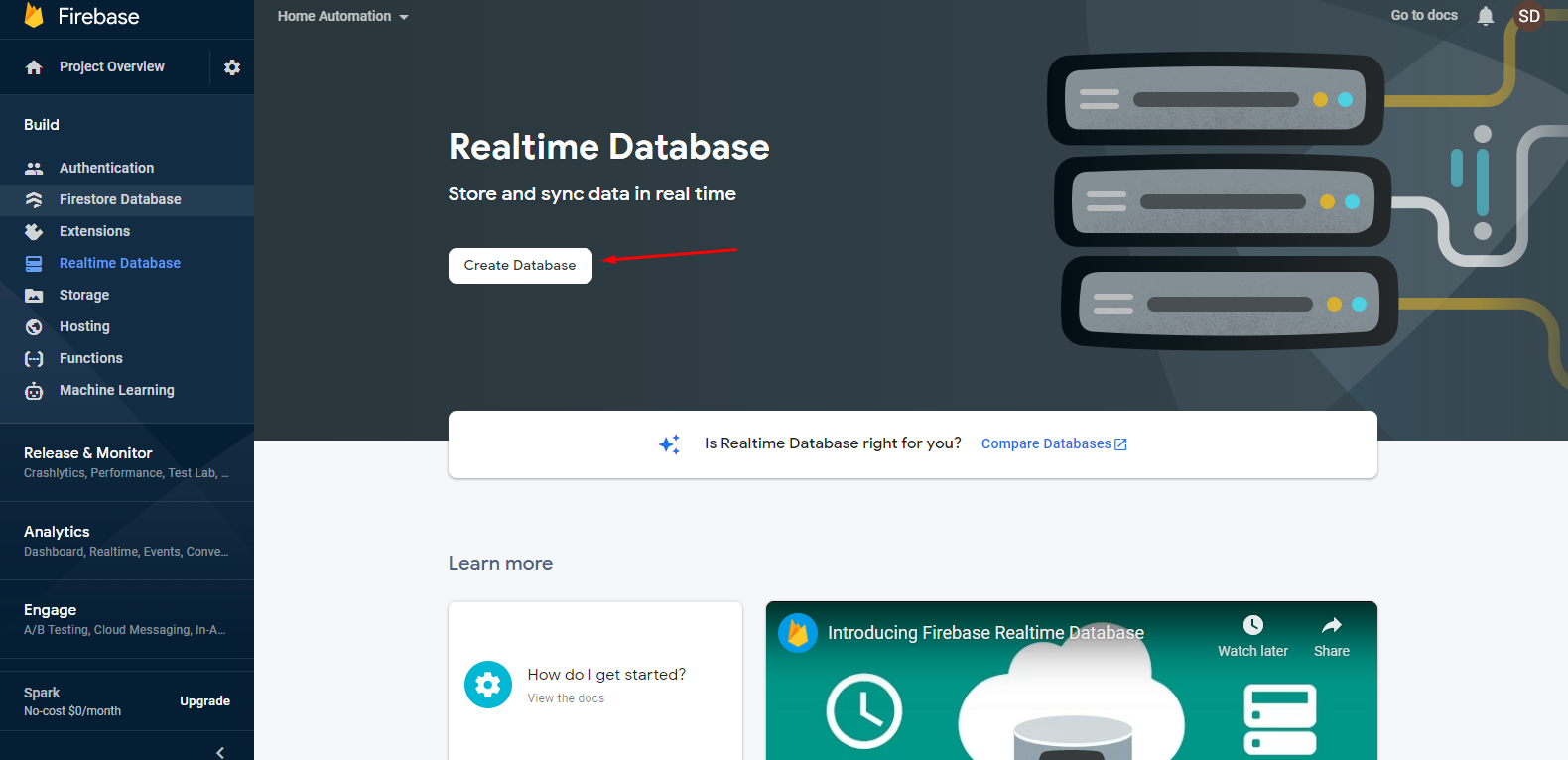Open the SD account avatar

click(1529, 16)
